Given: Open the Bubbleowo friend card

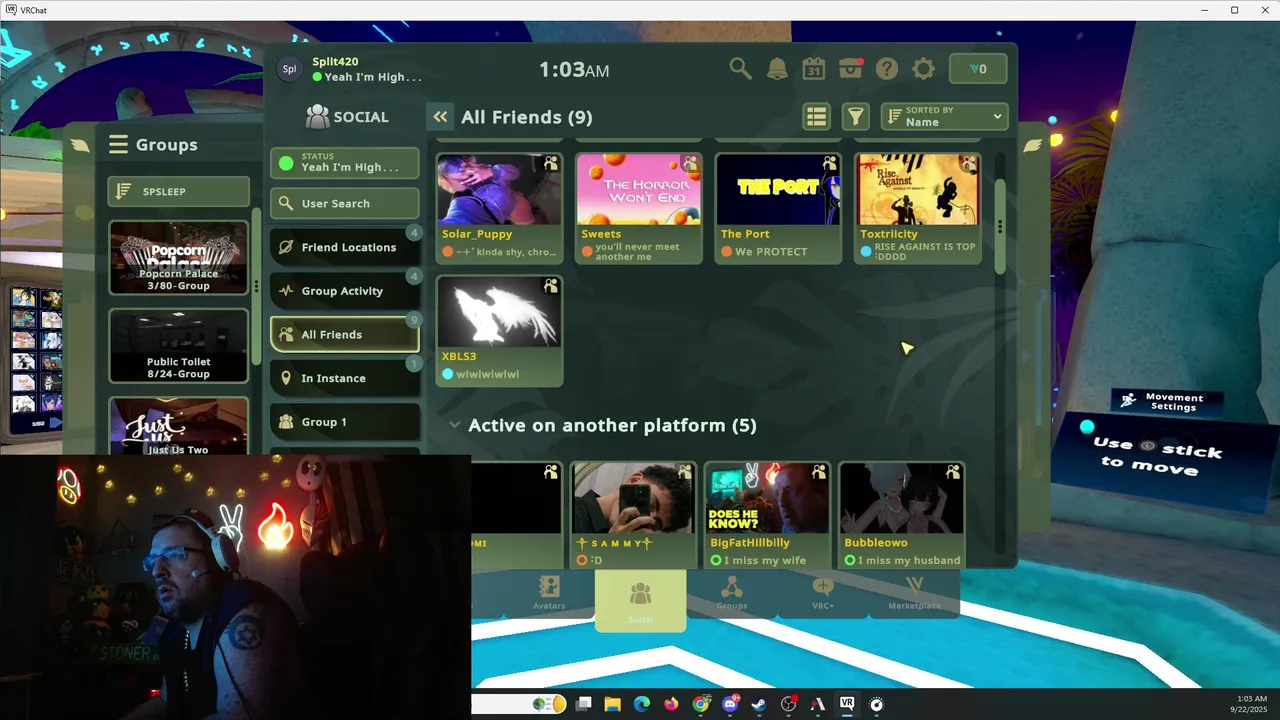Looking at the screenshot, I should [902, 515].
